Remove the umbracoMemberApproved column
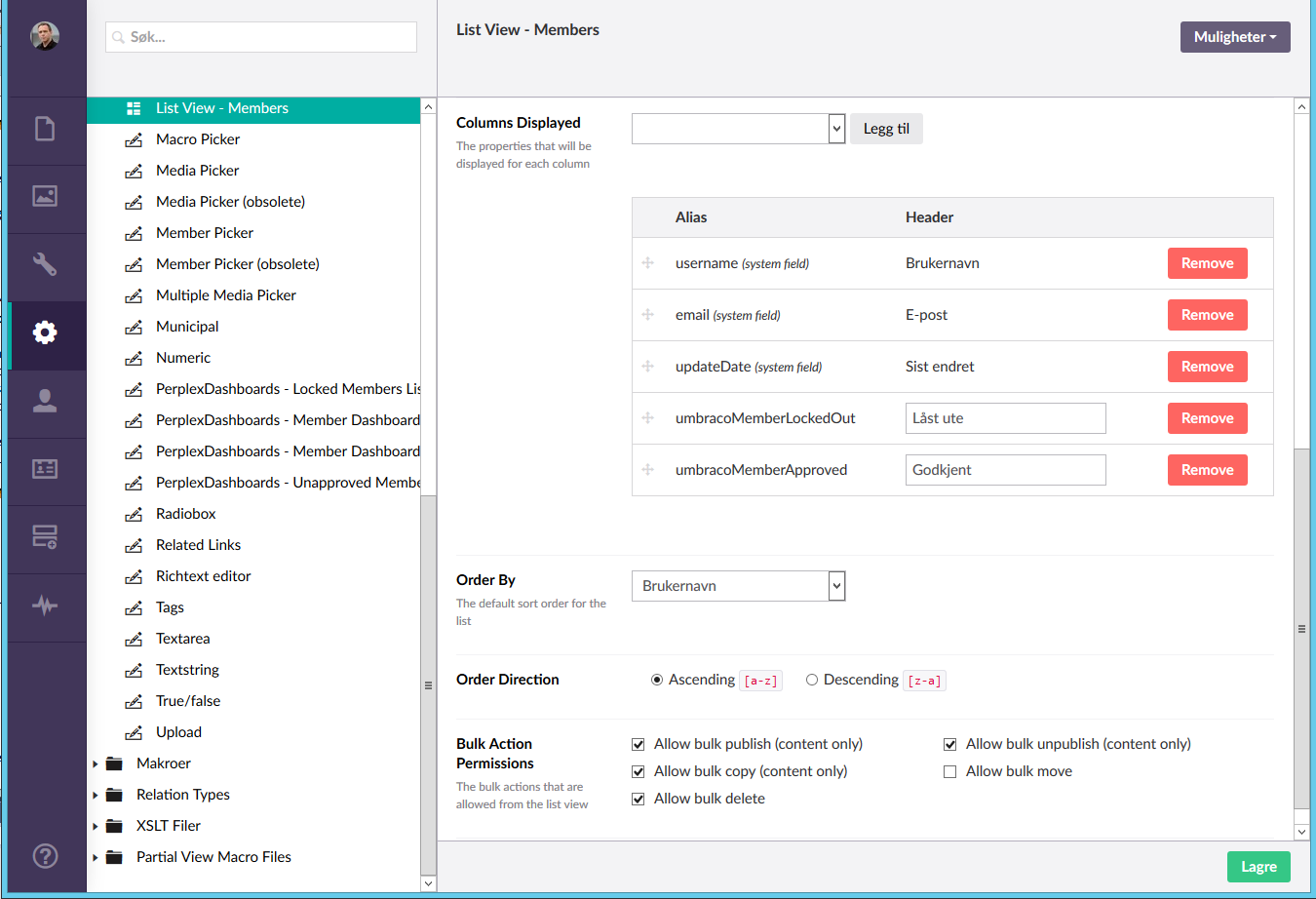 [x=1207, y=470]
